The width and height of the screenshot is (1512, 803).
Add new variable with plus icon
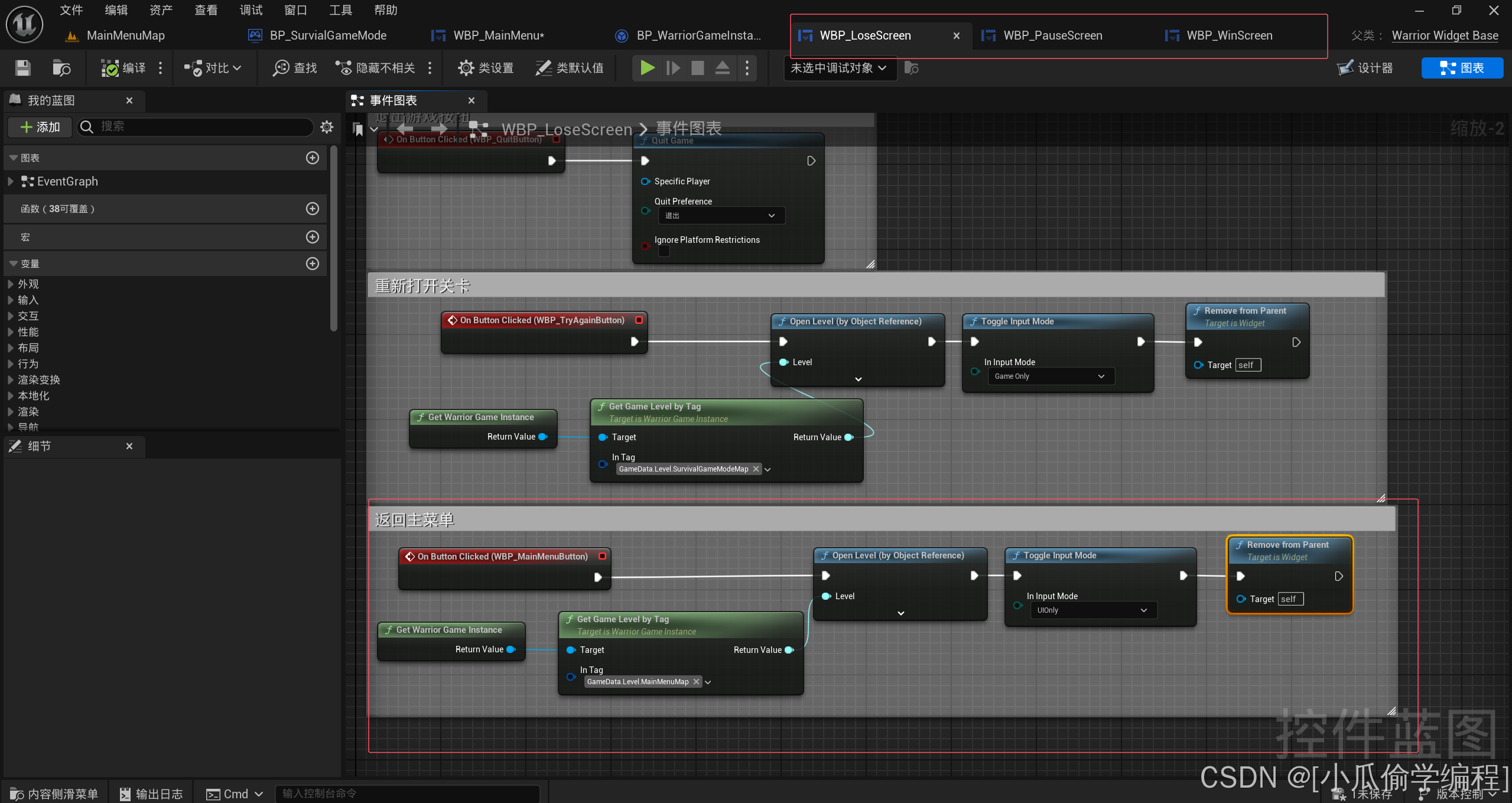coord(313,264)
